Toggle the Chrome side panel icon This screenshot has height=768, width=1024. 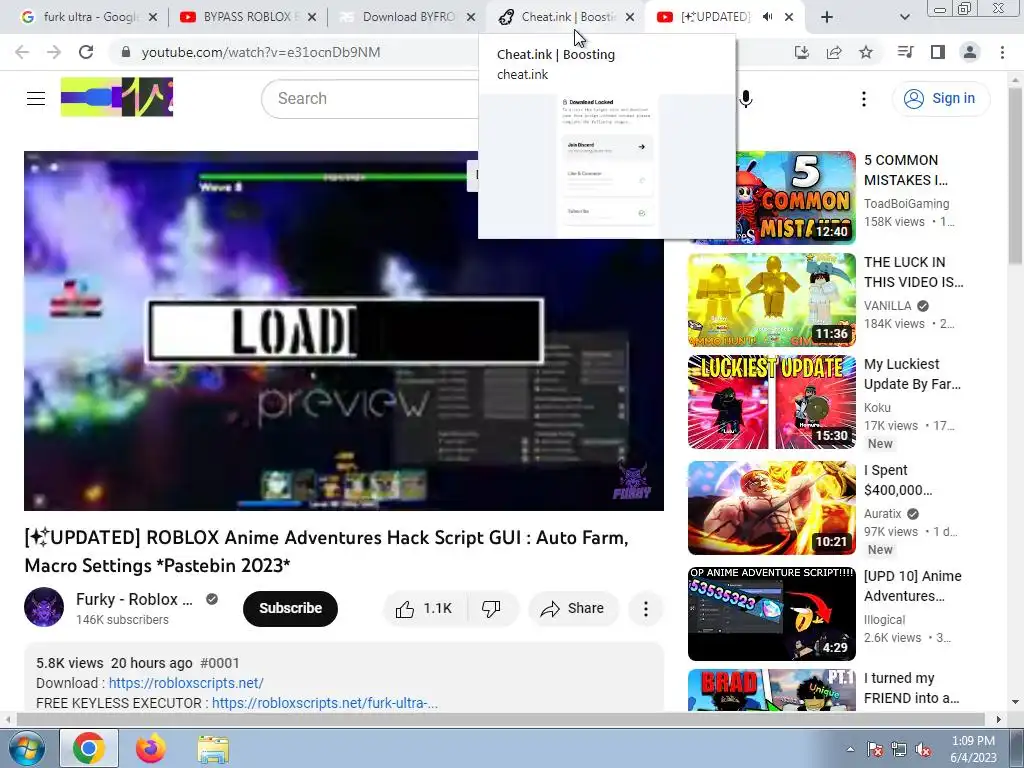click(x=938, y=52)
